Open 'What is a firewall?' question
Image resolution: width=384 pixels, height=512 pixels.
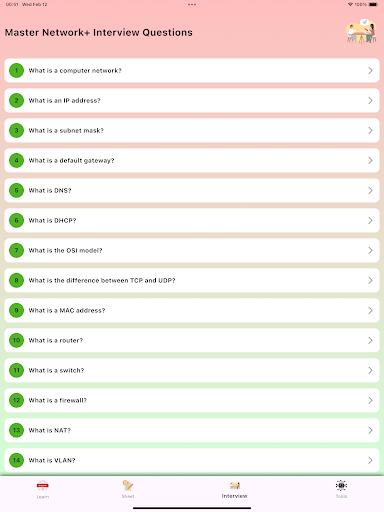click(x=192, y=400)
